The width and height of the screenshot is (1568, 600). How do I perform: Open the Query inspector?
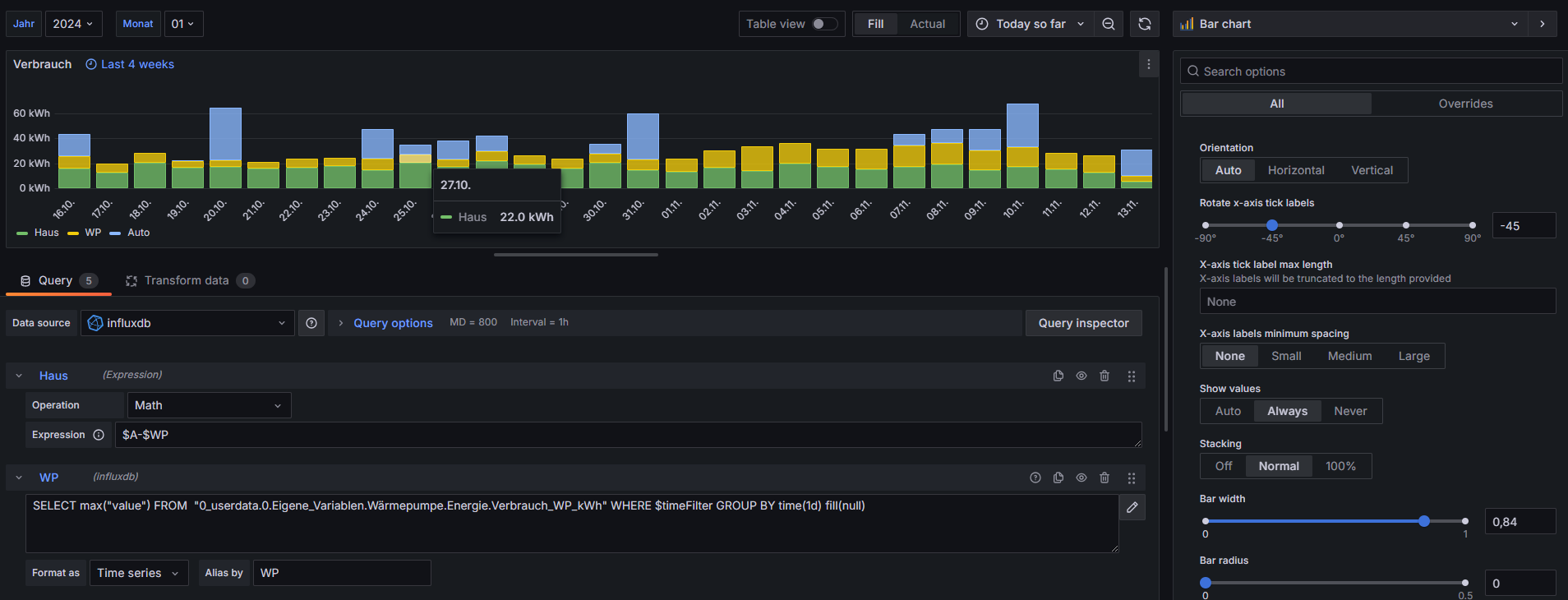1083,323
